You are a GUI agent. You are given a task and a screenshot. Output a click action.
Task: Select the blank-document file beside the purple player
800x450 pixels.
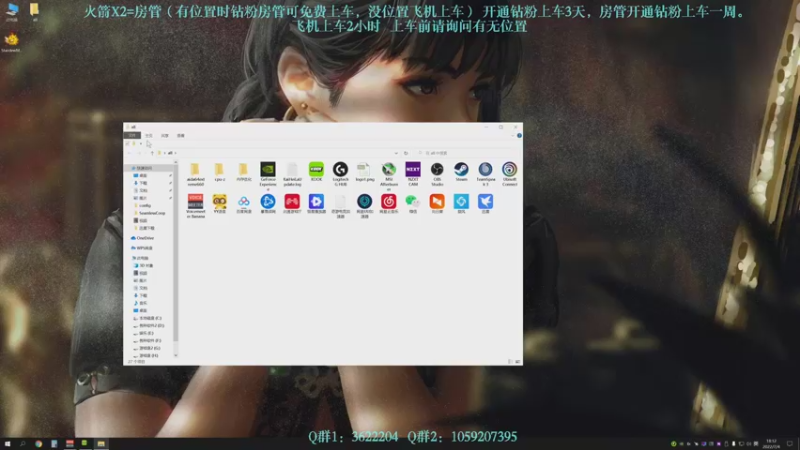[x=340, y=206]
